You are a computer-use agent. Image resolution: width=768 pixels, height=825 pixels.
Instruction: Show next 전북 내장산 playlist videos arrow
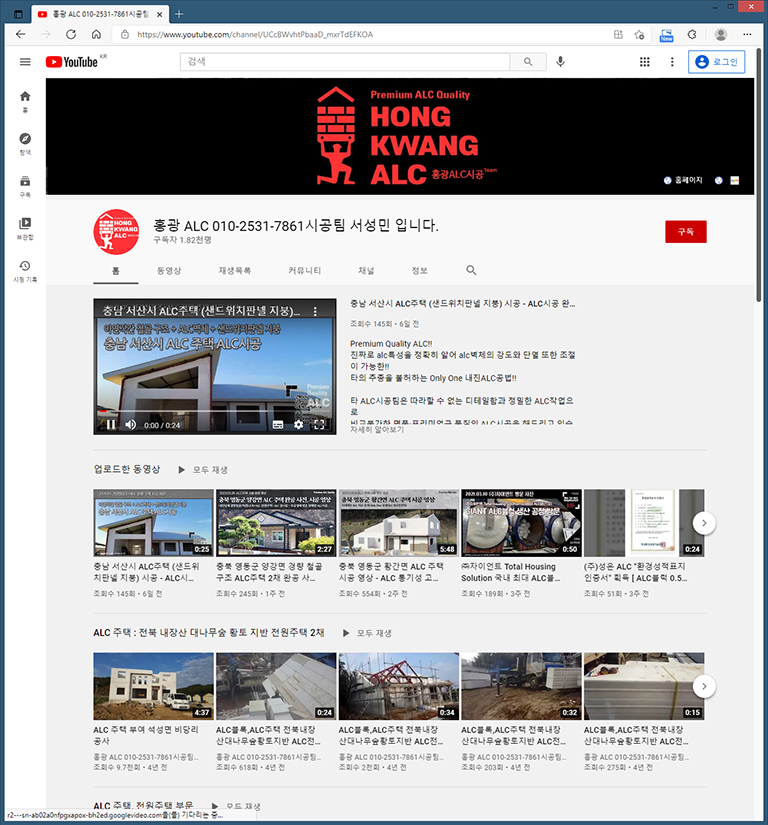704,686
